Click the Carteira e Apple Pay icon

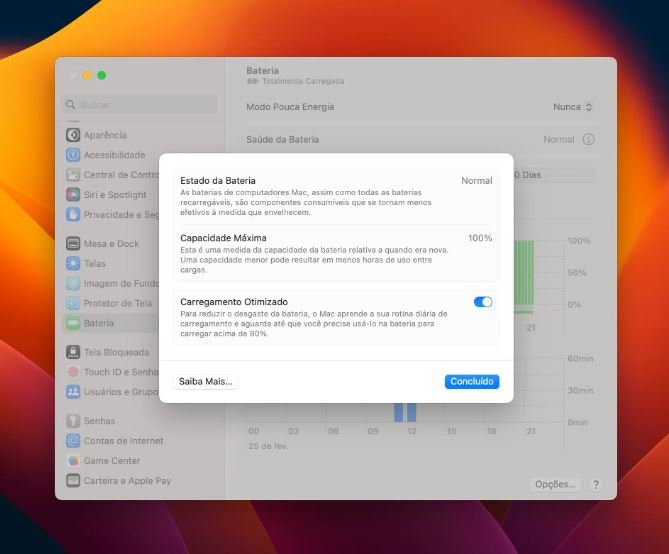[73, 481]
